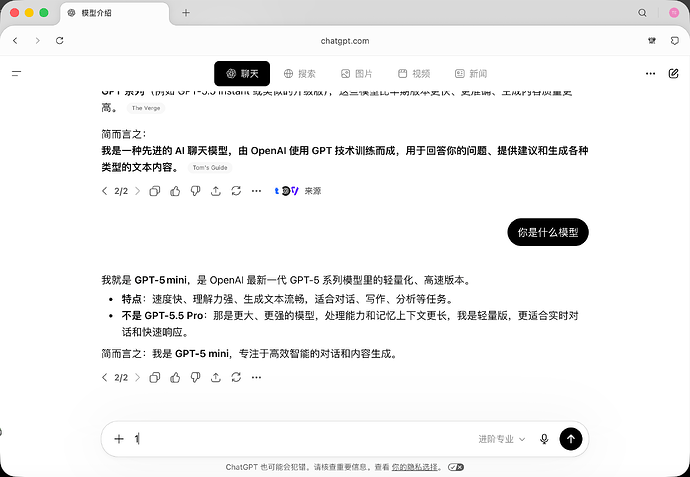
Task: Switch to the 图片 tab
Action: [357, 73]
